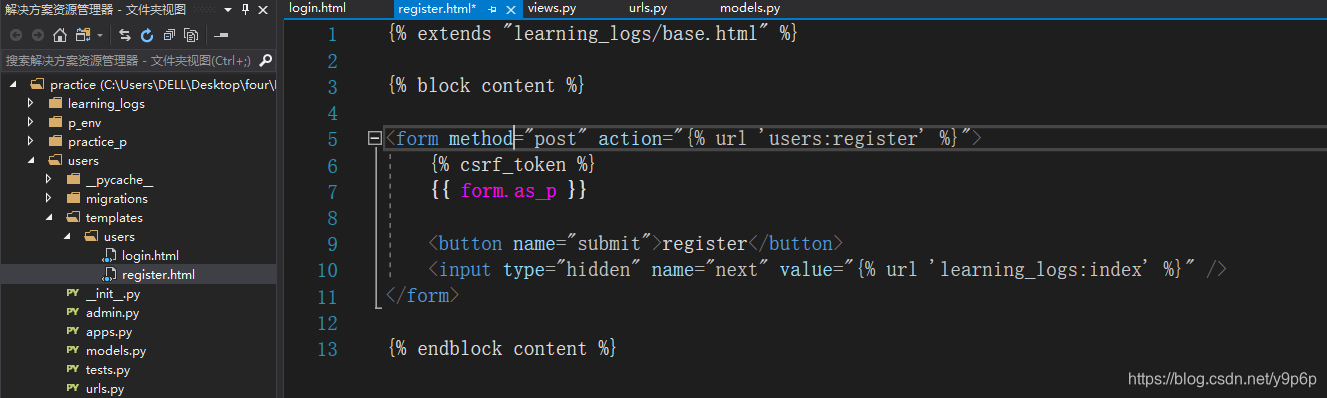The width and height of the screenshot is (1327, 398).
Task: Select urls.py in the file tree
Action: point(105,388)
